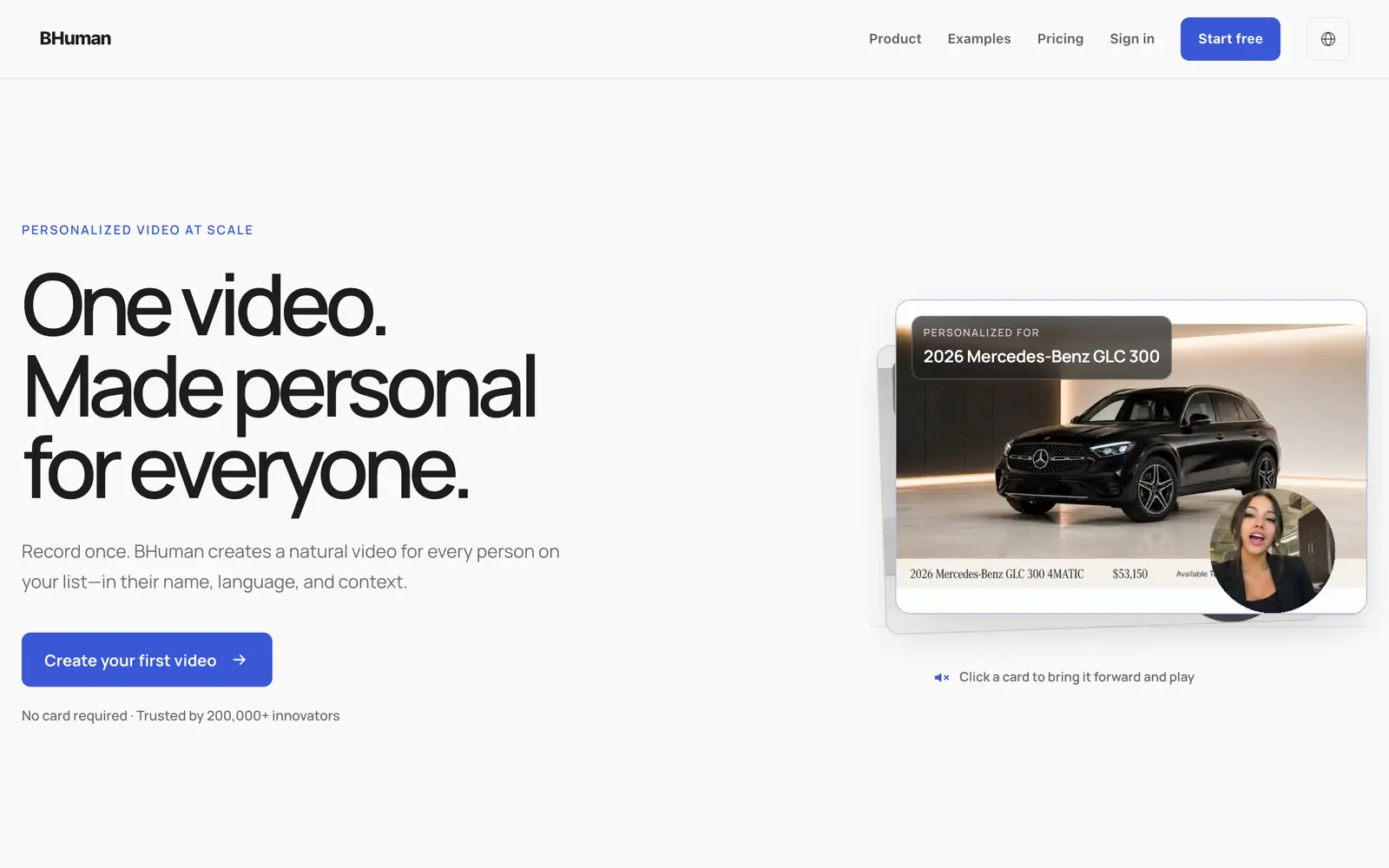This screenshot has height=868, width=1389.
Task: Open the Product menu item
Action: point(895,39)
